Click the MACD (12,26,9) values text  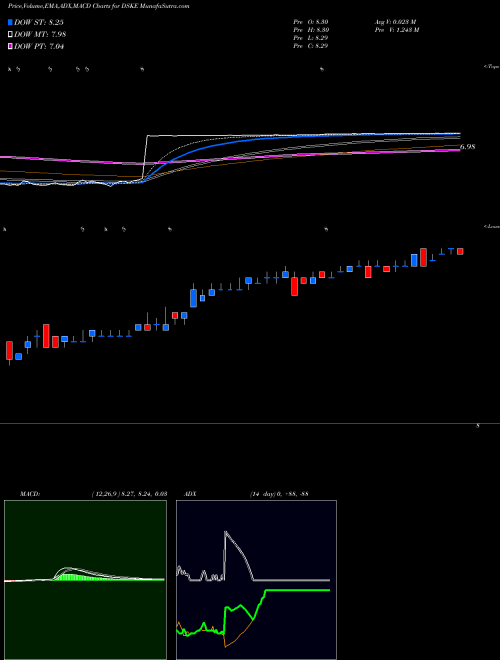[x=129, y=494]
